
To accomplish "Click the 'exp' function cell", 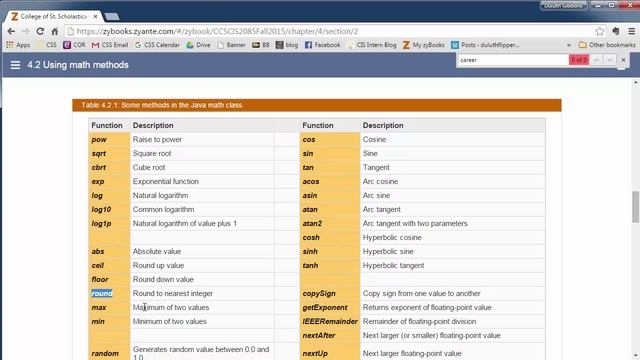I will tap(109, 181).
